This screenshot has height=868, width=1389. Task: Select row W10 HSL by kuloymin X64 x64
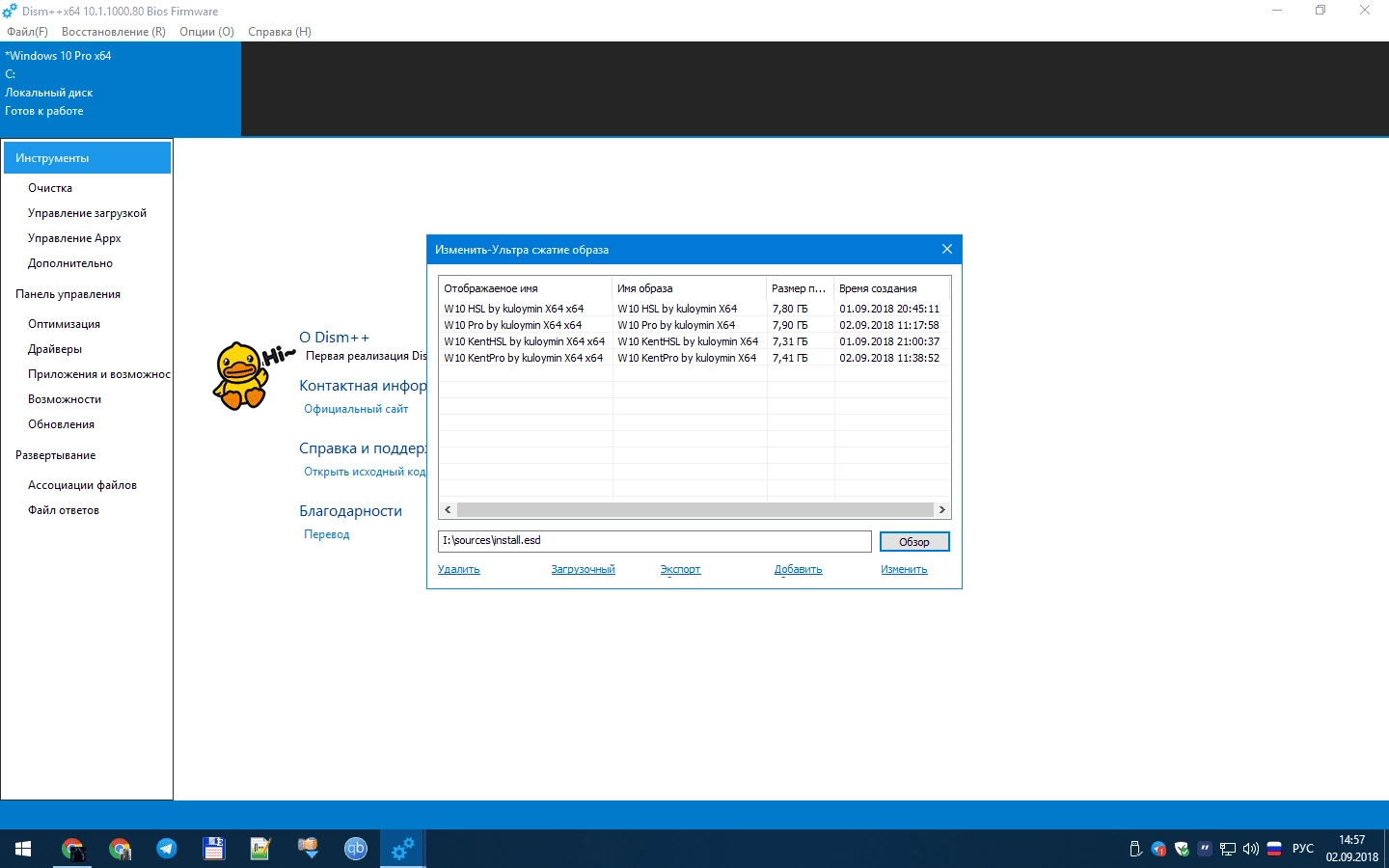694,309
